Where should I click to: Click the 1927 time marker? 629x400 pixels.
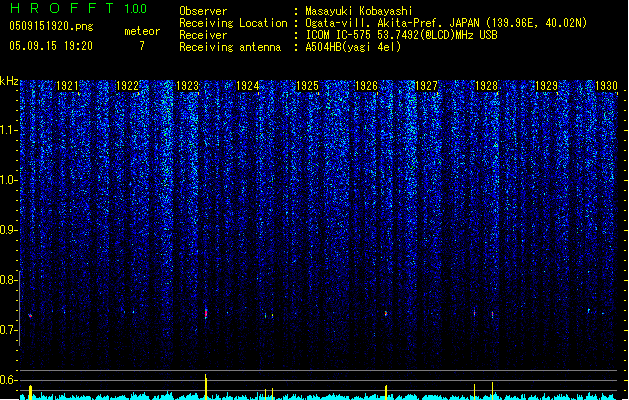[426, 86]
